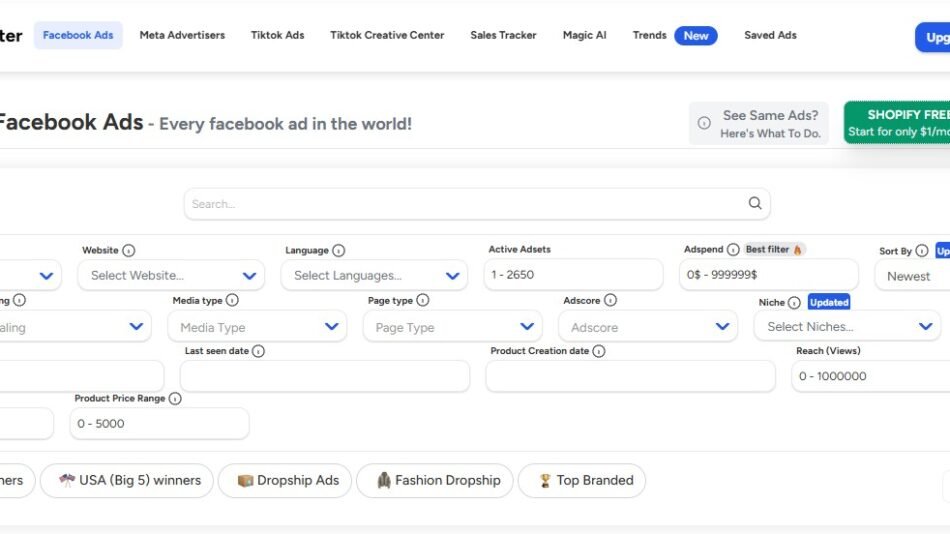Click the Niche info icon
Viewport: 950px width, 534px height.
(794, 303)
